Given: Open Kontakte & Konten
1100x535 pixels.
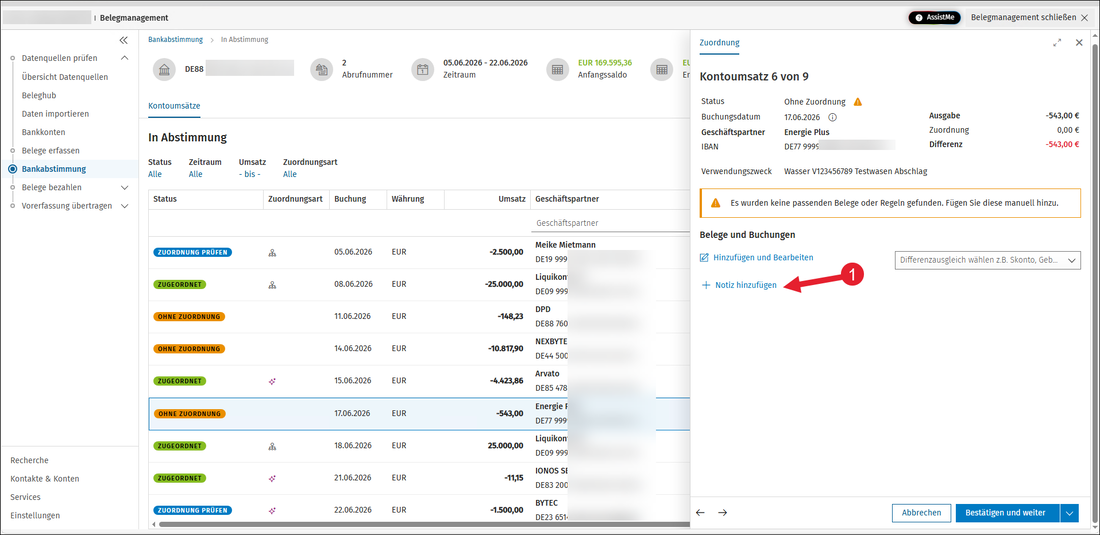Looking at the screenshot, I should click(45, 479).
